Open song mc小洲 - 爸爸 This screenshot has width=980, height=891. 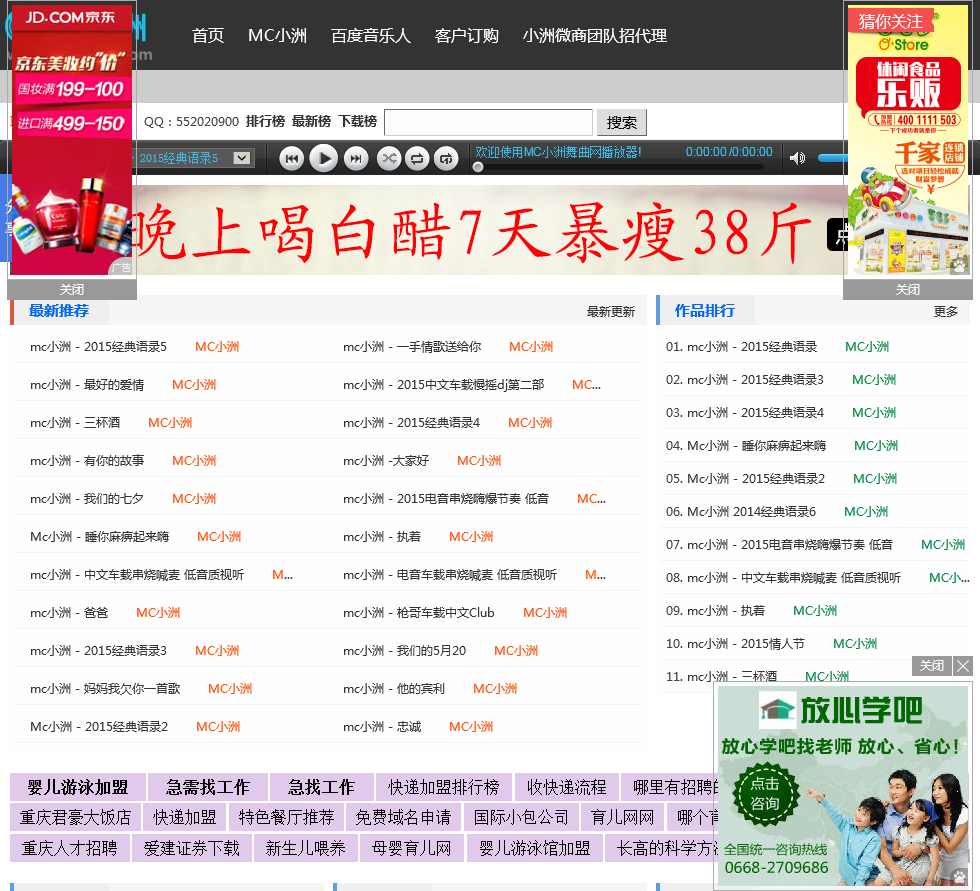[69, 613]
